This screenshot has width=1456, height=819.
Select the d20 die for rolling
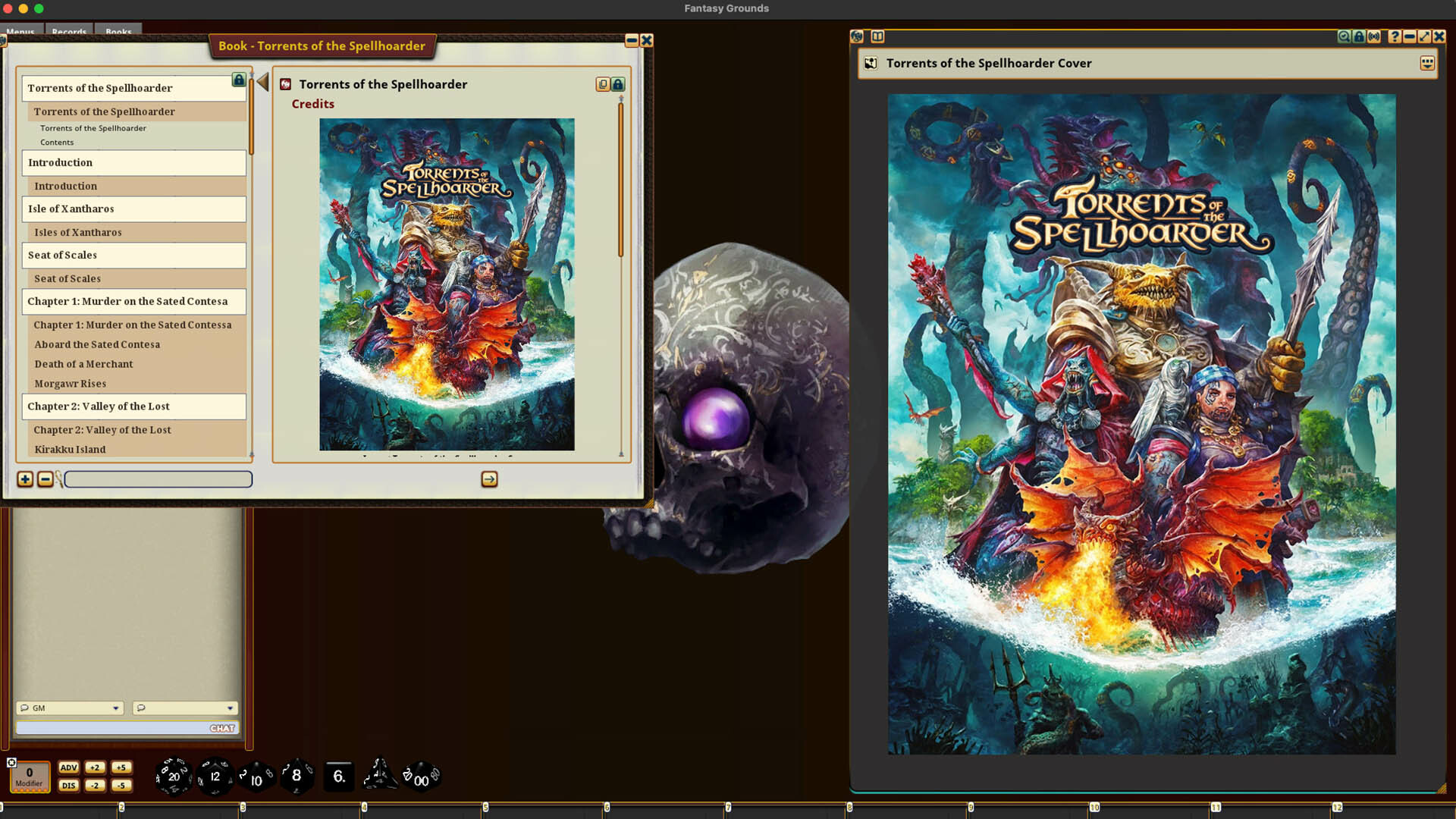coord(173,776)
